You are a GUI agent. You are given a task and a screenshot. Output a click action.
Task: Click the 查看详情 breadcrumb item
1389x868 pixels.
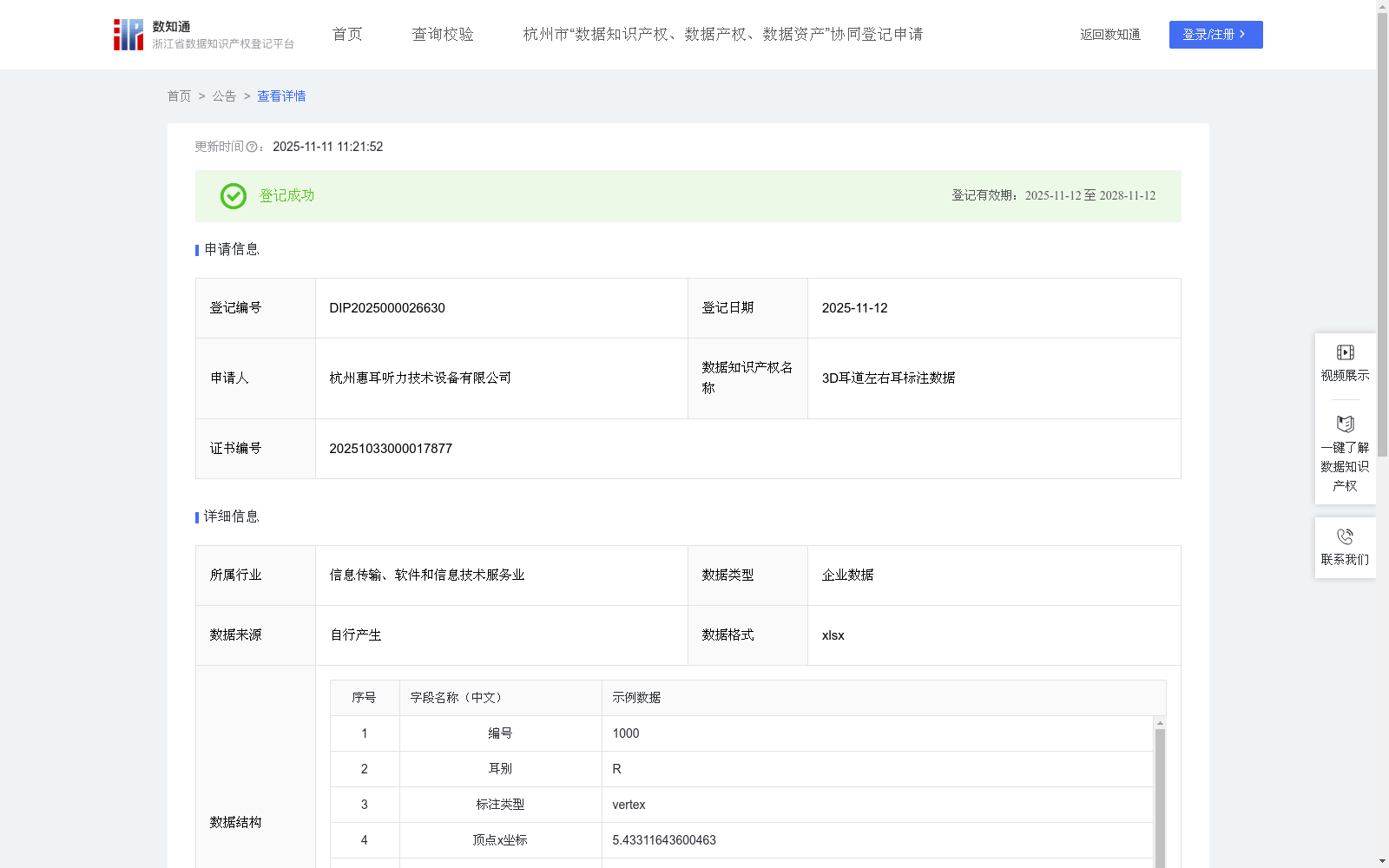[x=281, y=96]
